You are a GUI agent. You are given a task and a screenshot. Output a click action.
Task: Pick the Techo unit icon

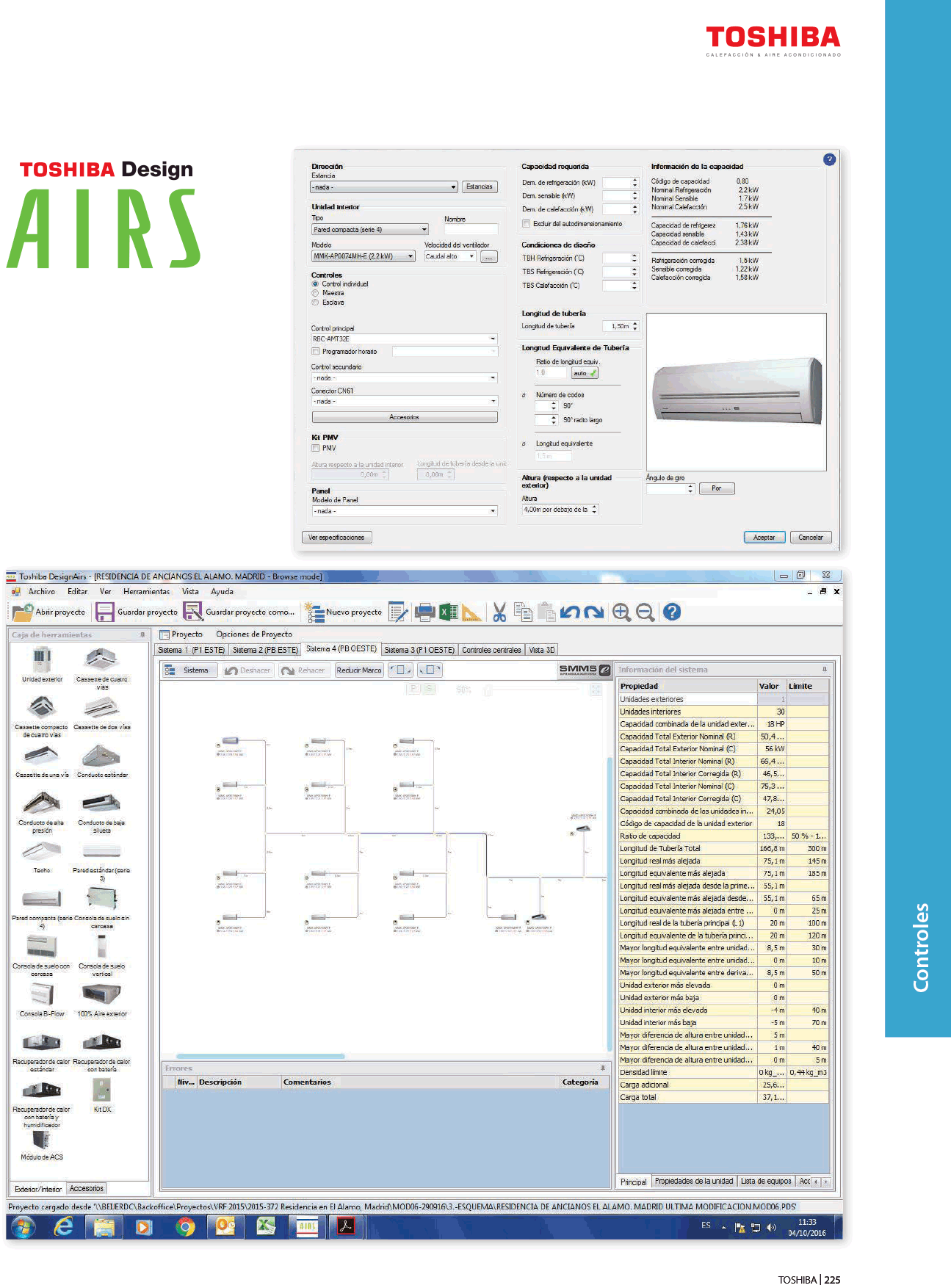pyautogui.click(x=42, y=852)
